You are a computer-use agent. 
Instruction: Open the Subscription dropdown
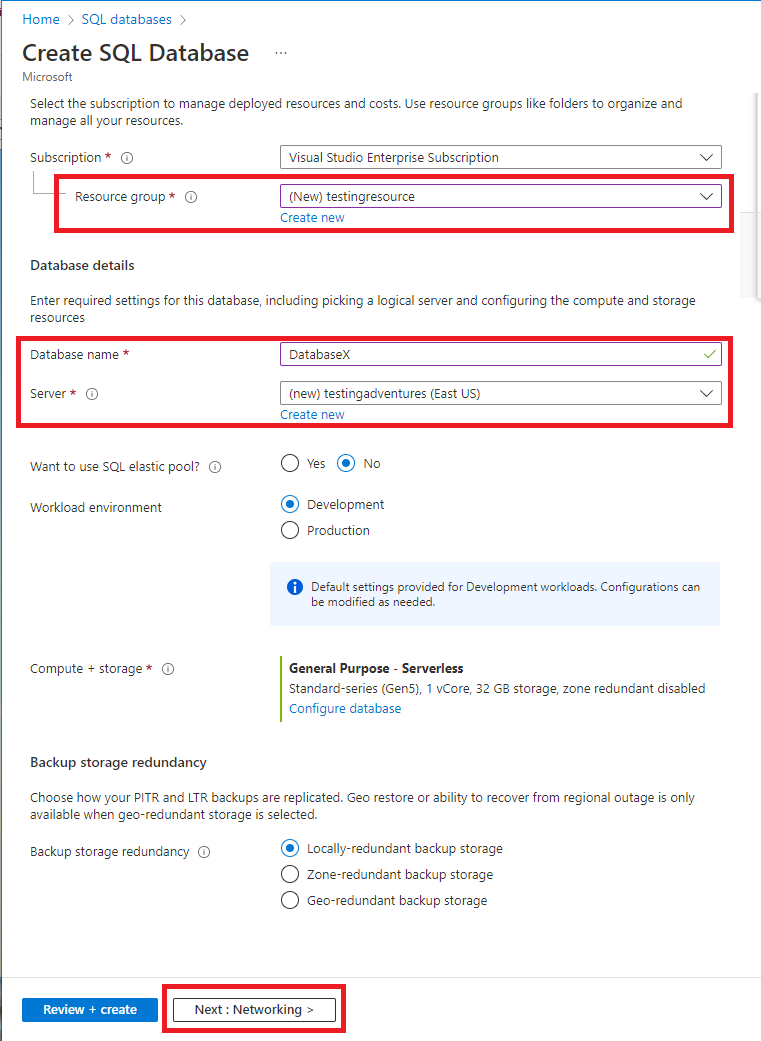tap(500, 157)
